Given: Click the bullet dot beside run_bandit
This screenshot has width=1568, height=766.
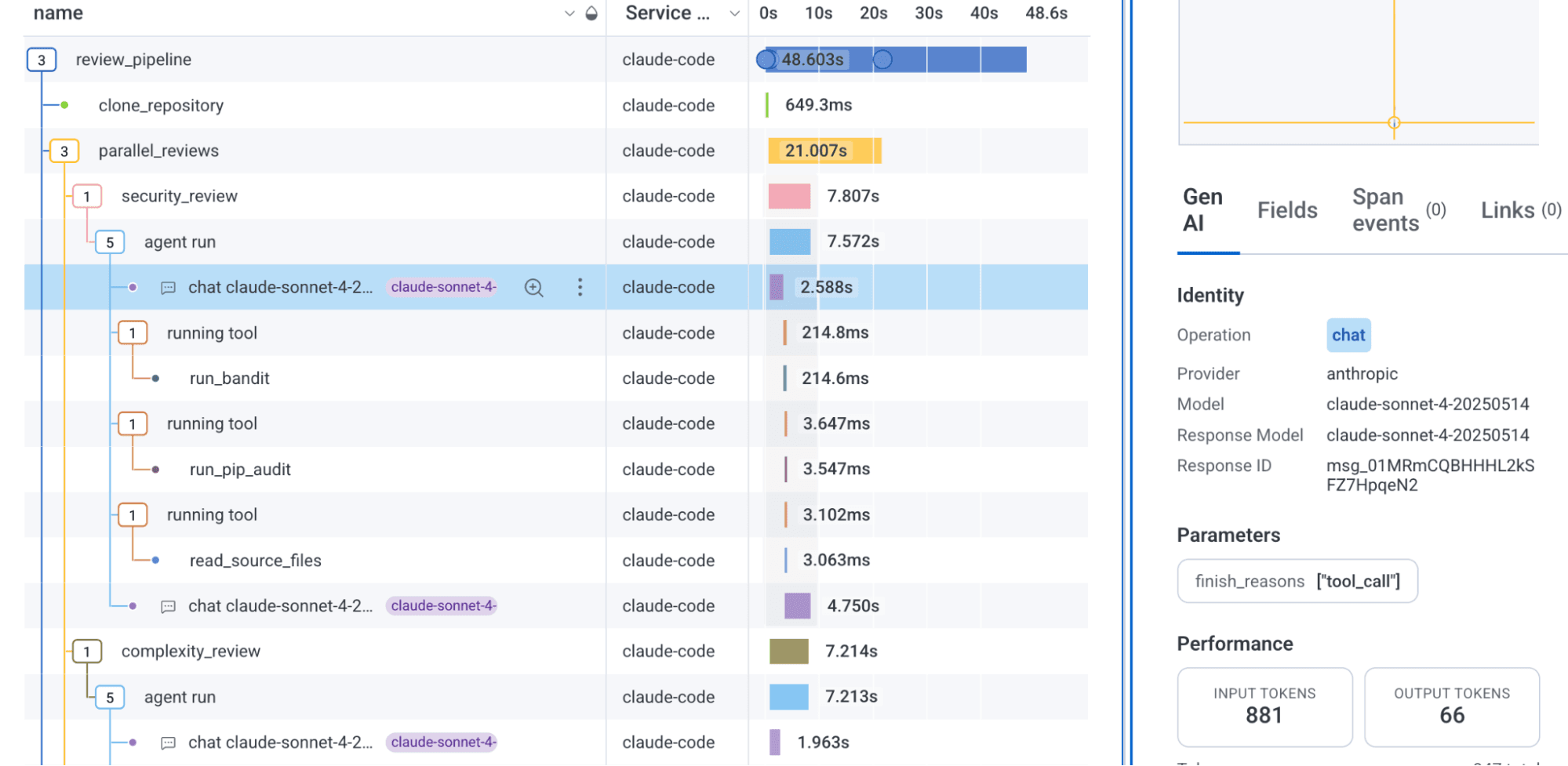Looking at the screenshot, I should (155, 379).
